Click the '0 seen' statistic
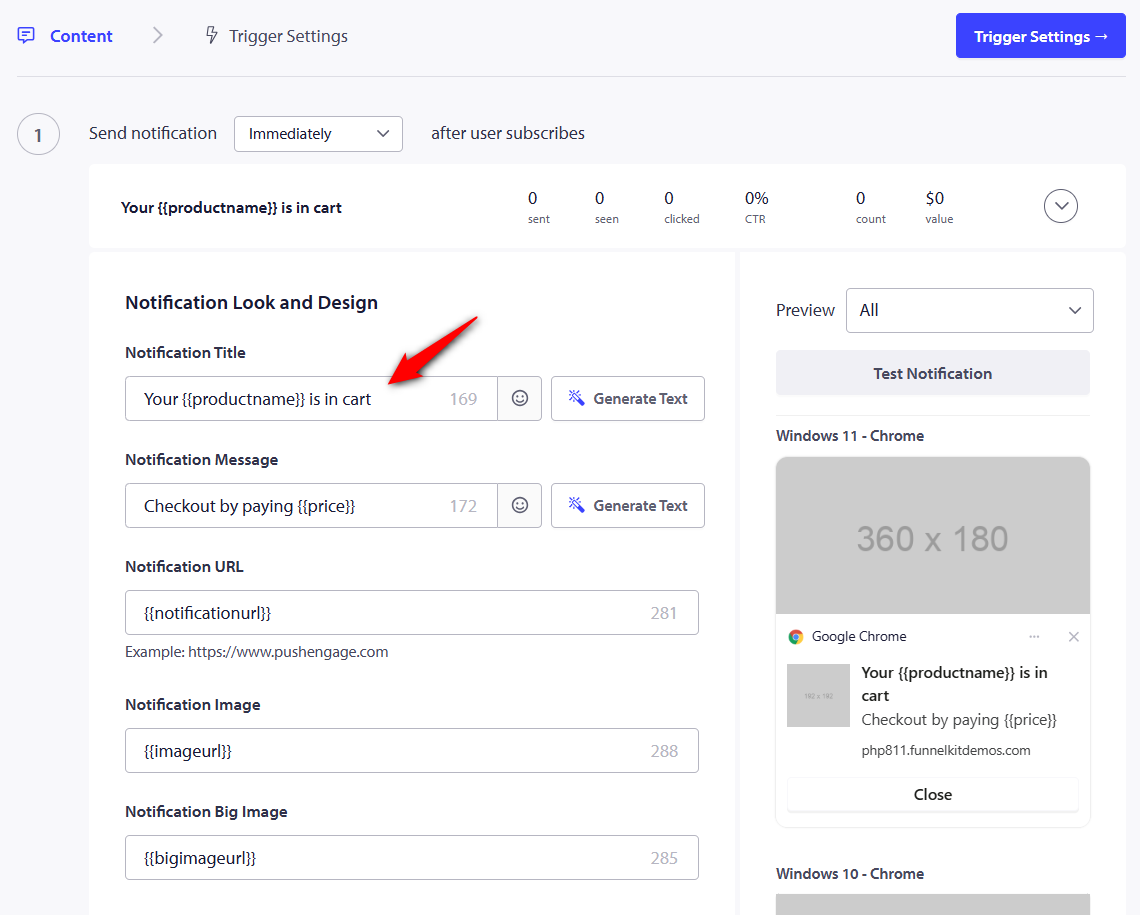Screen dimensions: 1140x915 606,207
